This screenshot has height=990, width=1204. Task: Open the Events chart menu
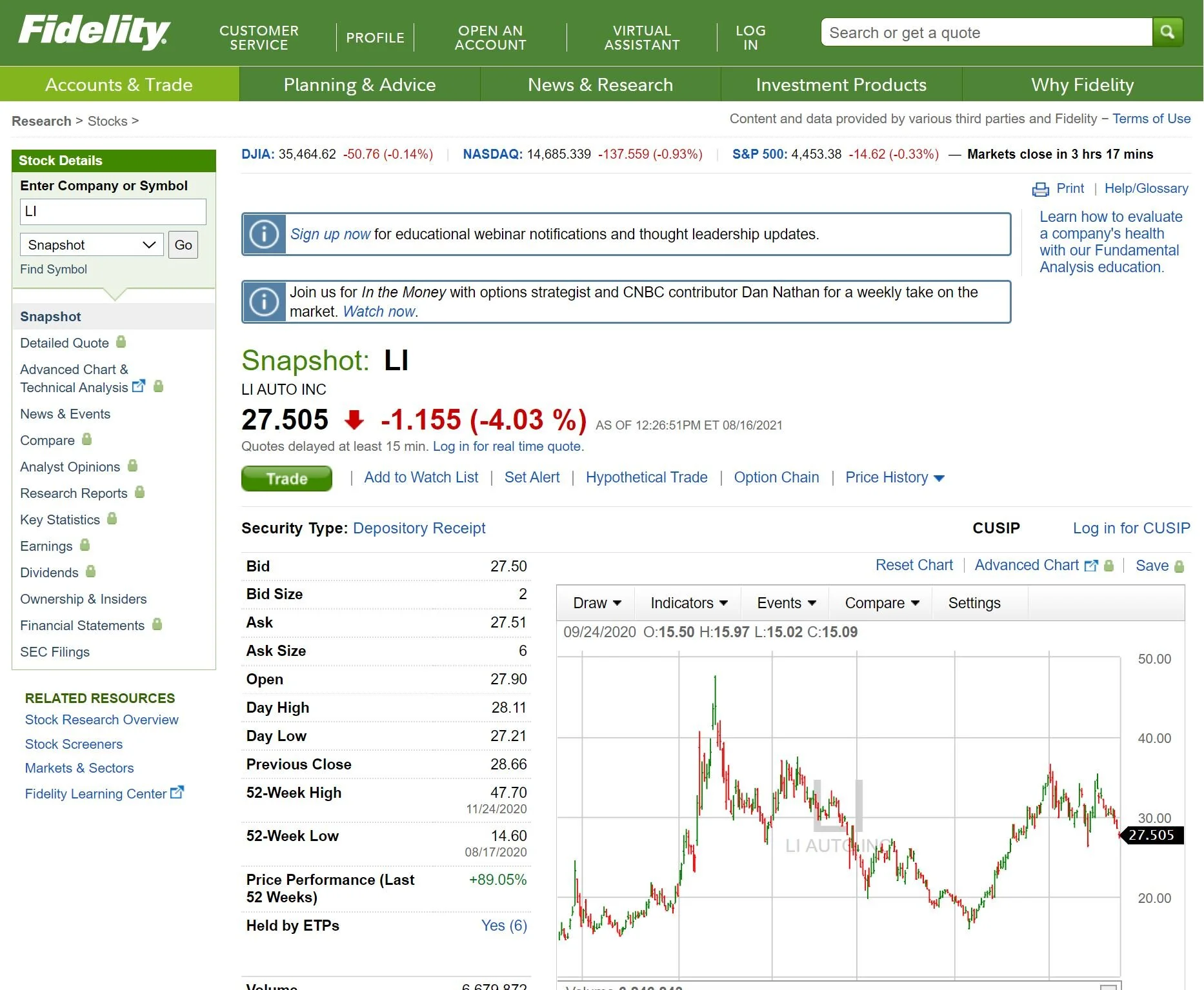(786, 603)
